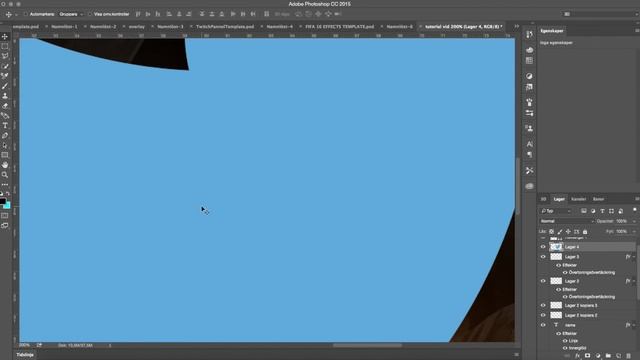Viewport: 640px width, 360px height.
Task: Enable the Visa omr.kontroller checkbox
Action: 89,14
